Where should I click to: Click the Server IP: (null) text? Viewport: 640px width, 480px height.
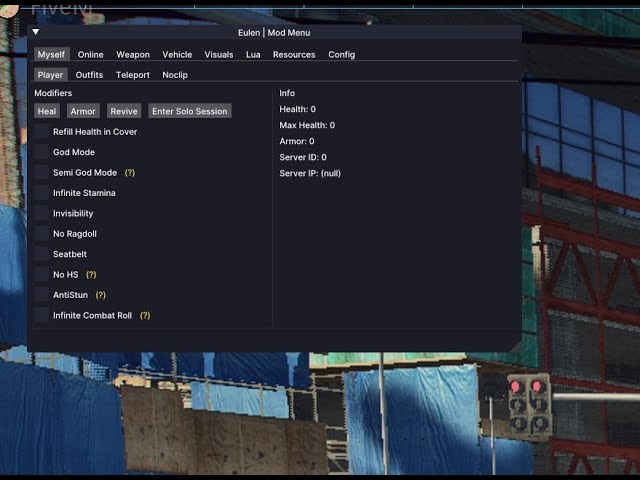pyautogui.click(x=310, y=173)
